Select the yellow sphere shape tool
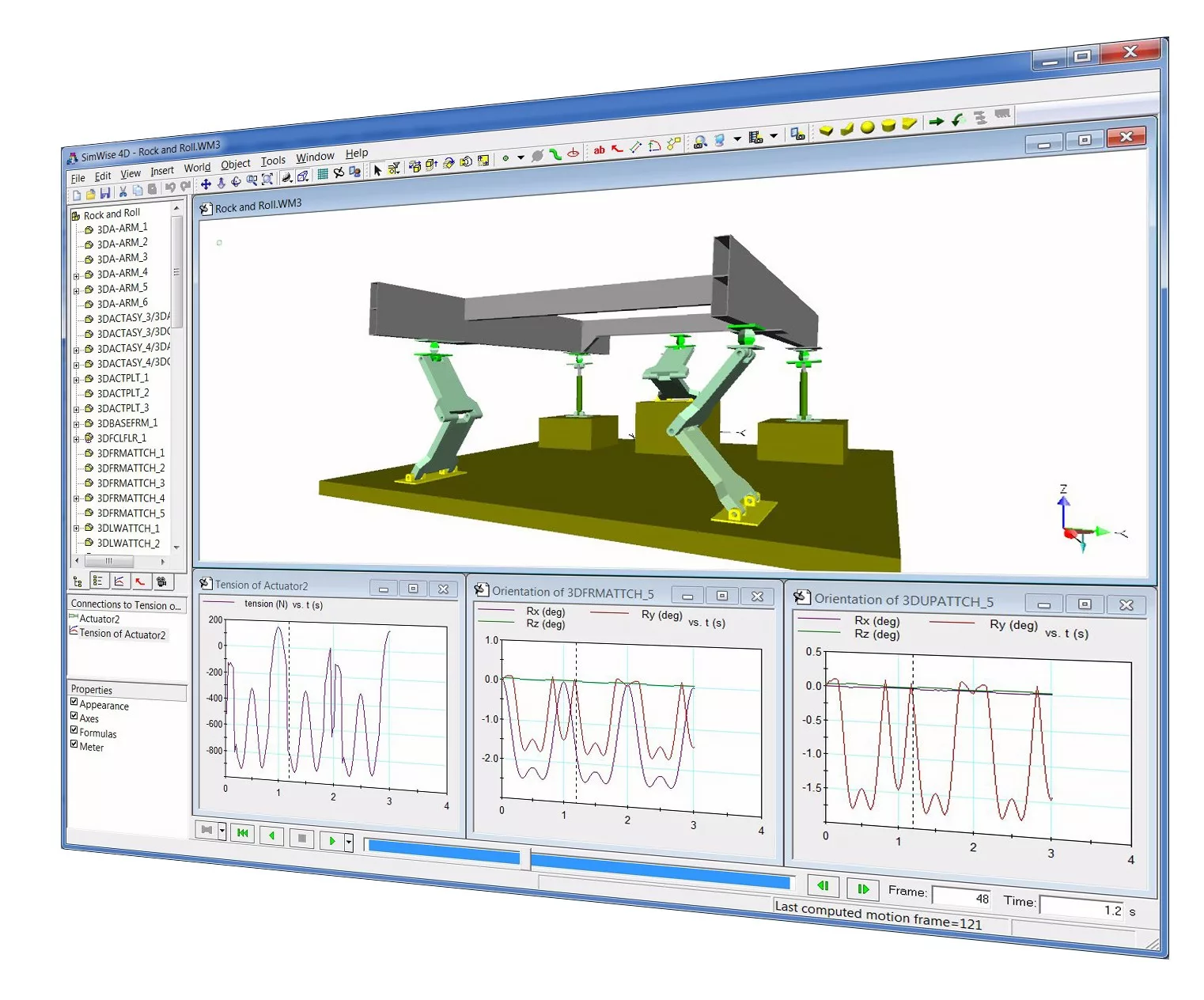 pos(868,127)
